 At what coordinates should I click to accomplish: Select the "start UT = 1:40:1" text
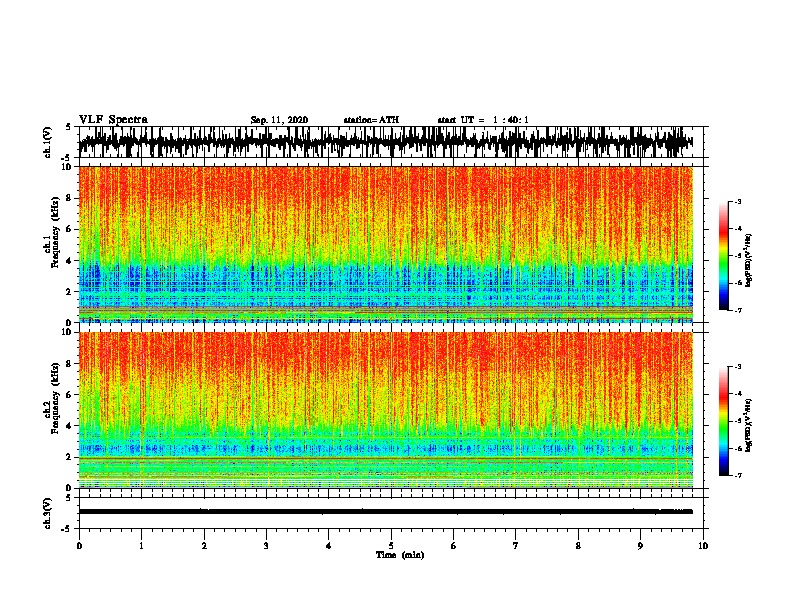pyautogui.click(x=483, y=120)
